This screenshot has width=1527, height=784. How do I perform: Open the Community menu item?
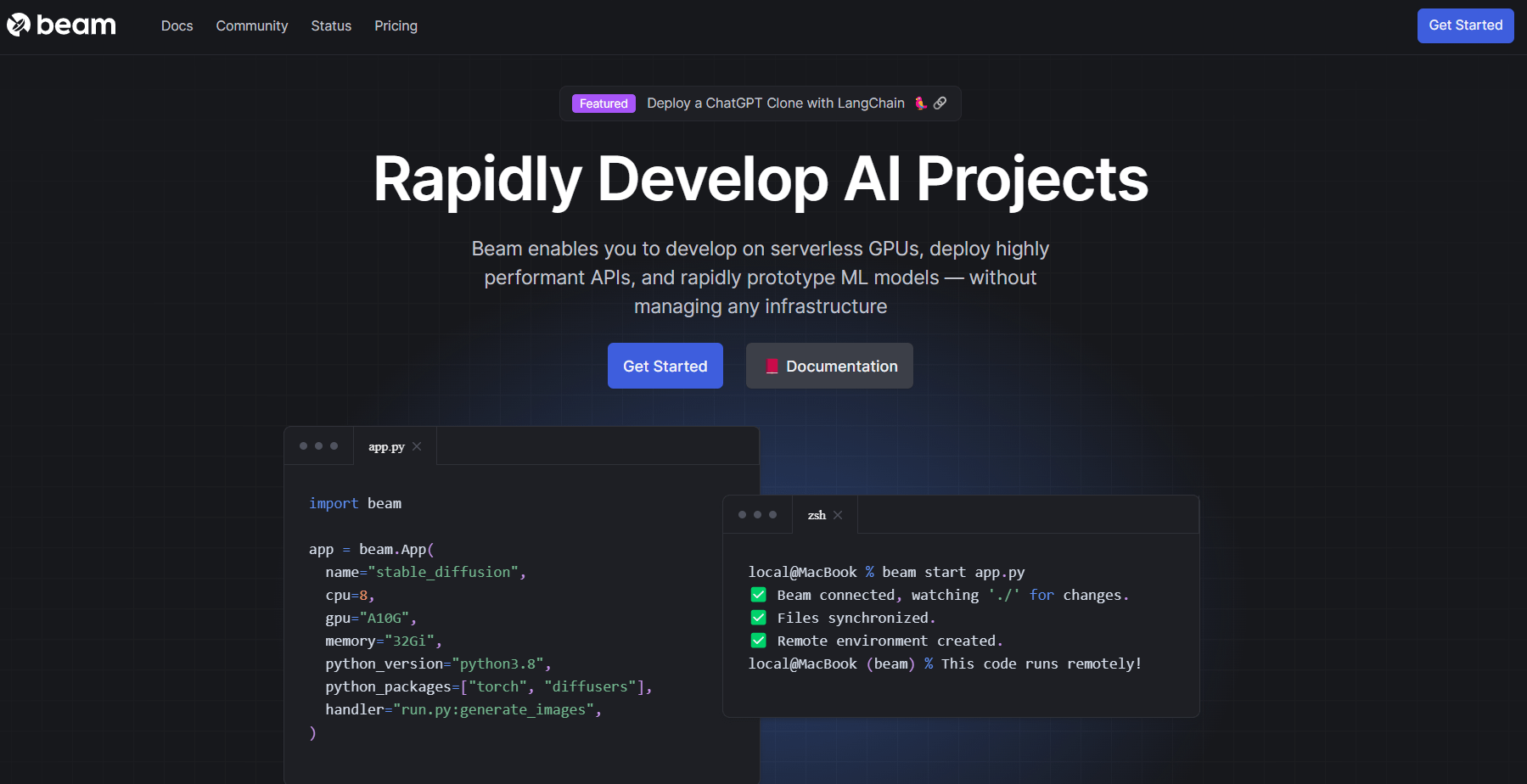pos(251,25)
